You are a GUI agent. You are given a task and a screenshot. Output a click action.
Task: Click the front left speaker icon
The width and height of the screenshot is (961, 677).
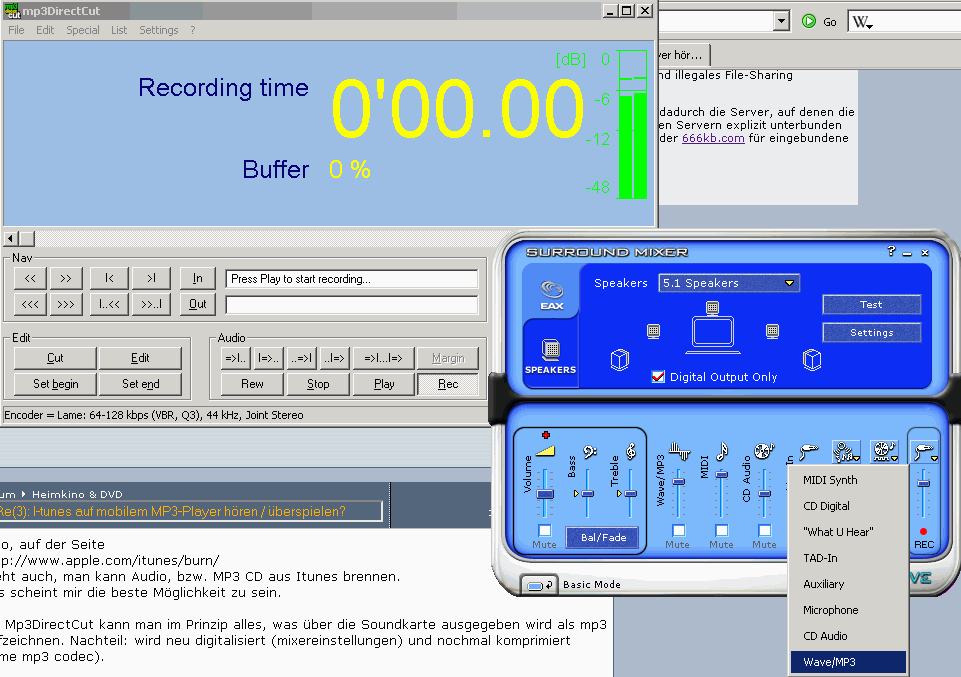click(653, 331)
